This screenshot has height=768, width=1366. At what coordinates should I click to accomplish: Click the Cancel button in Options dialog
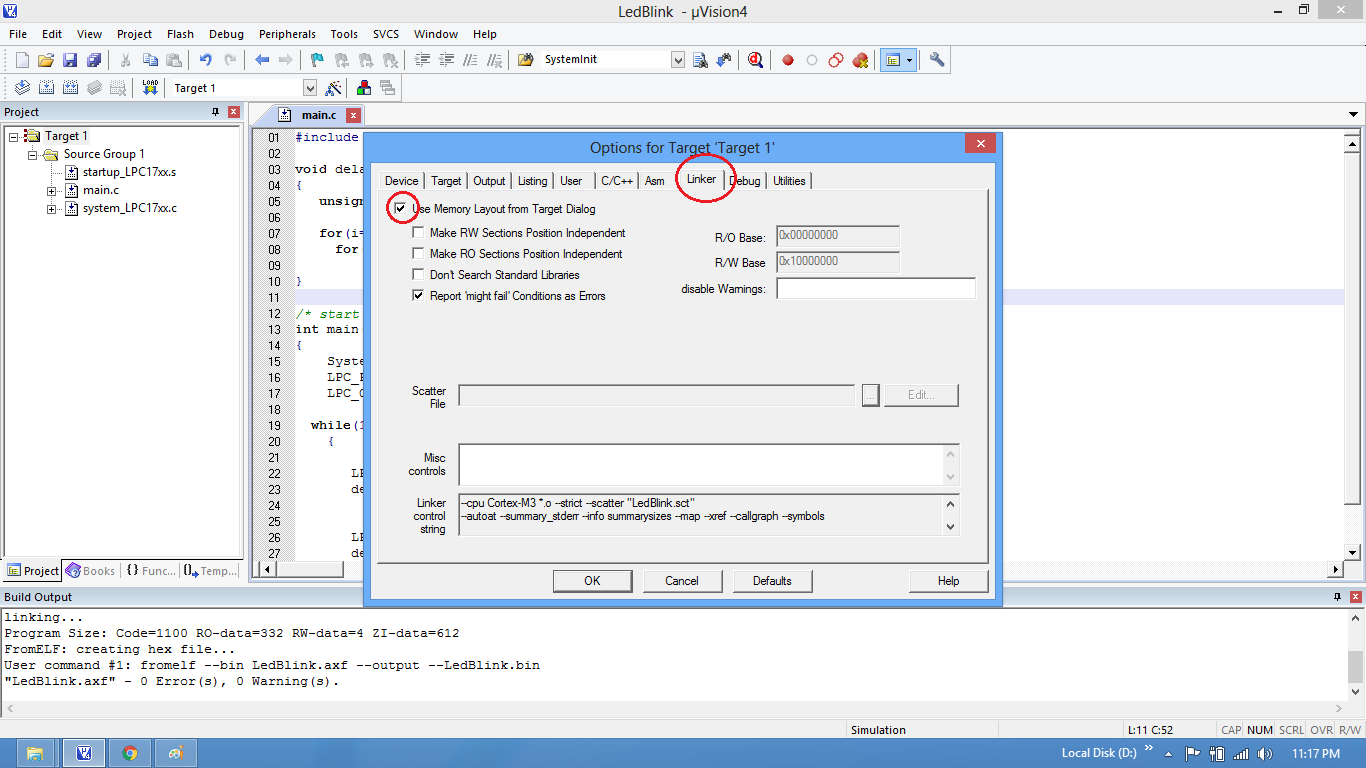682,581
